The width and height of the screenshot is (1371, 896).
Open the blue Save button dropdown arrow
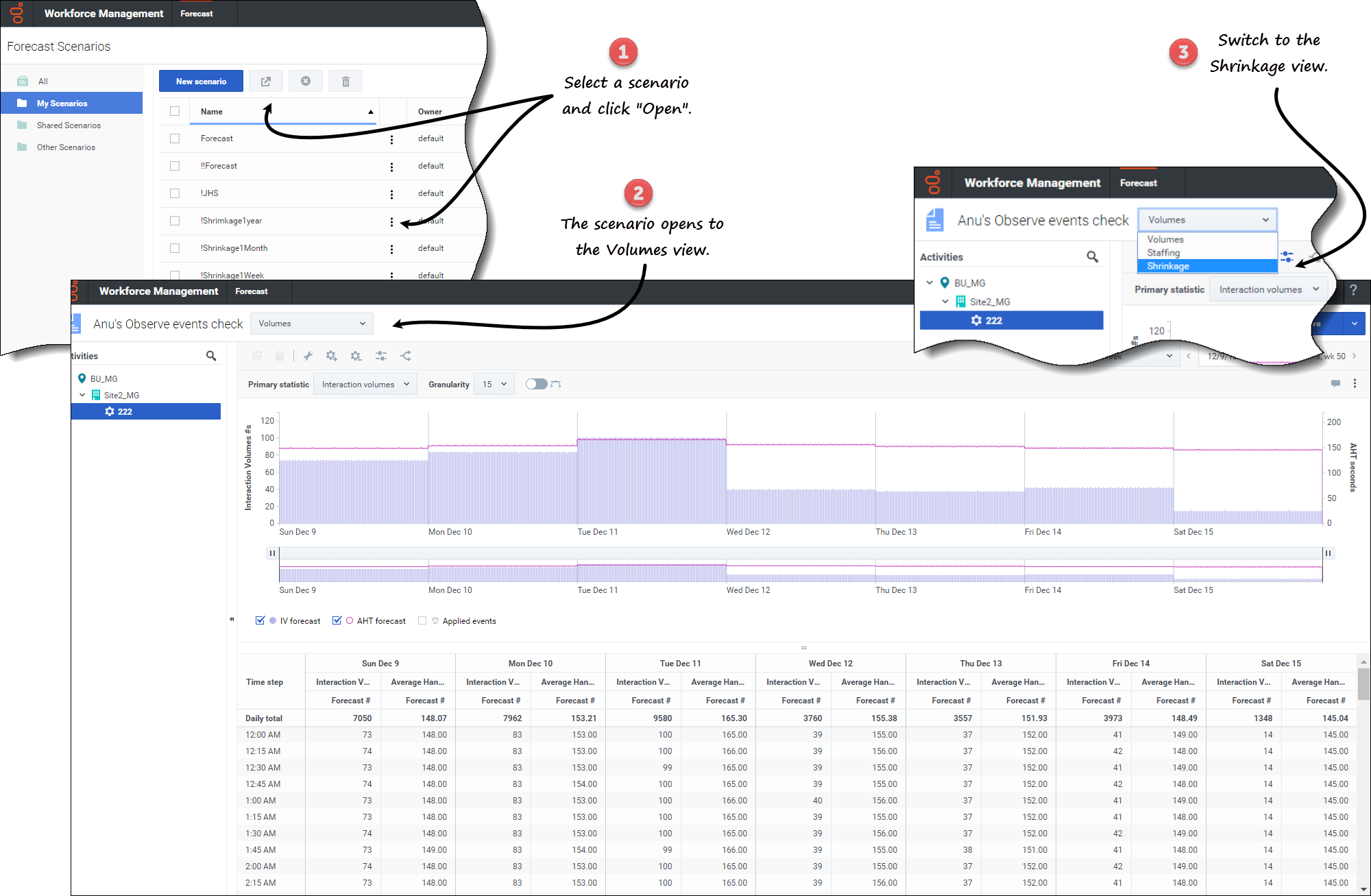(1355, 324)
